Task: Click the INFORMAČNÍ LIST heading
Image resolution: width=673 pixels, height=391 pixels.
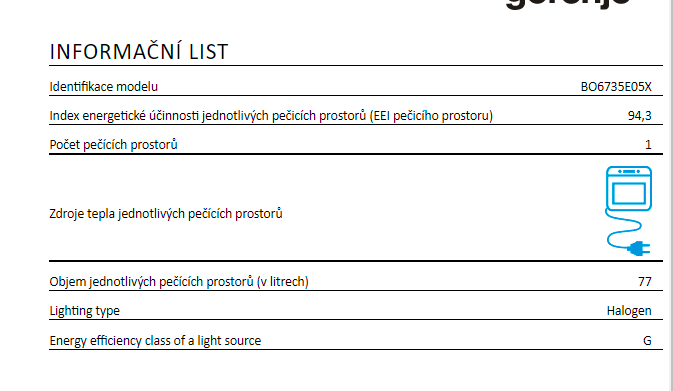Action: (x=139, y=52)
